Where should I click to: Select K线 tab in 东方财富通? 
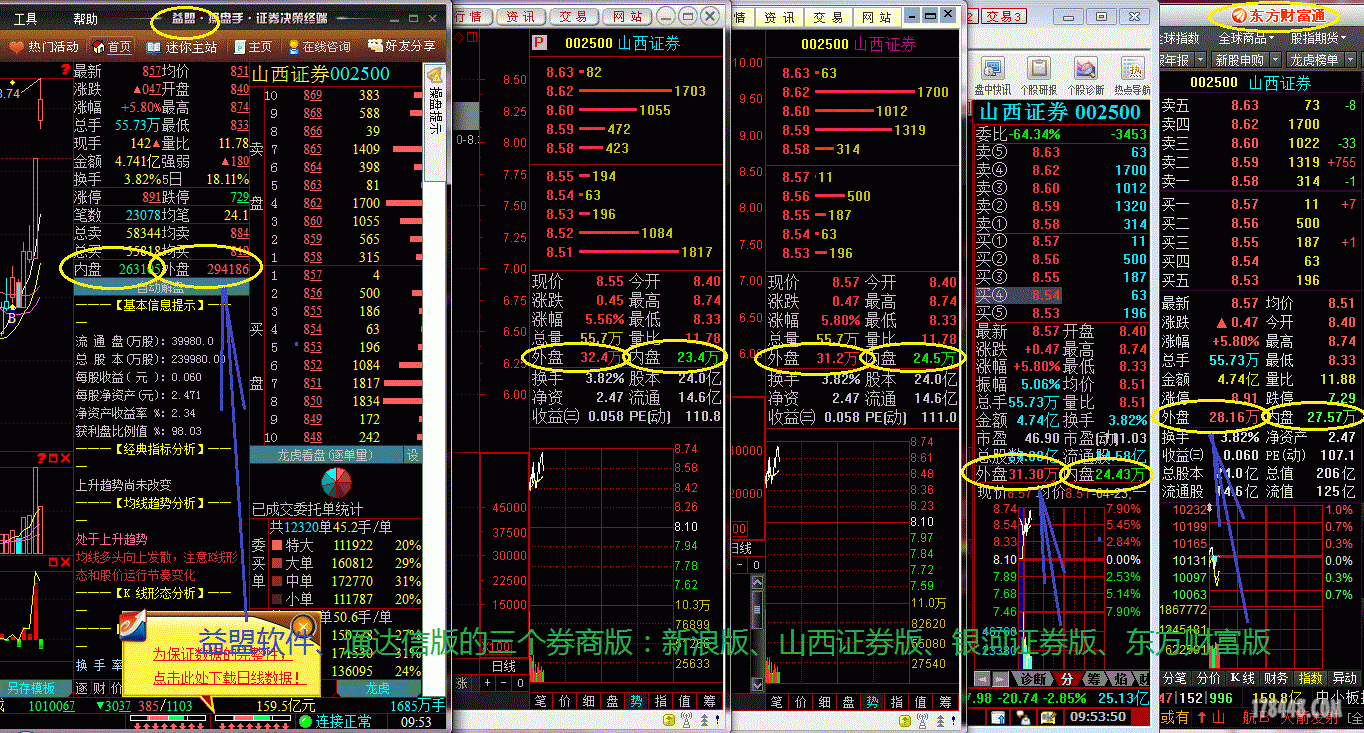tap(1243, 678)
